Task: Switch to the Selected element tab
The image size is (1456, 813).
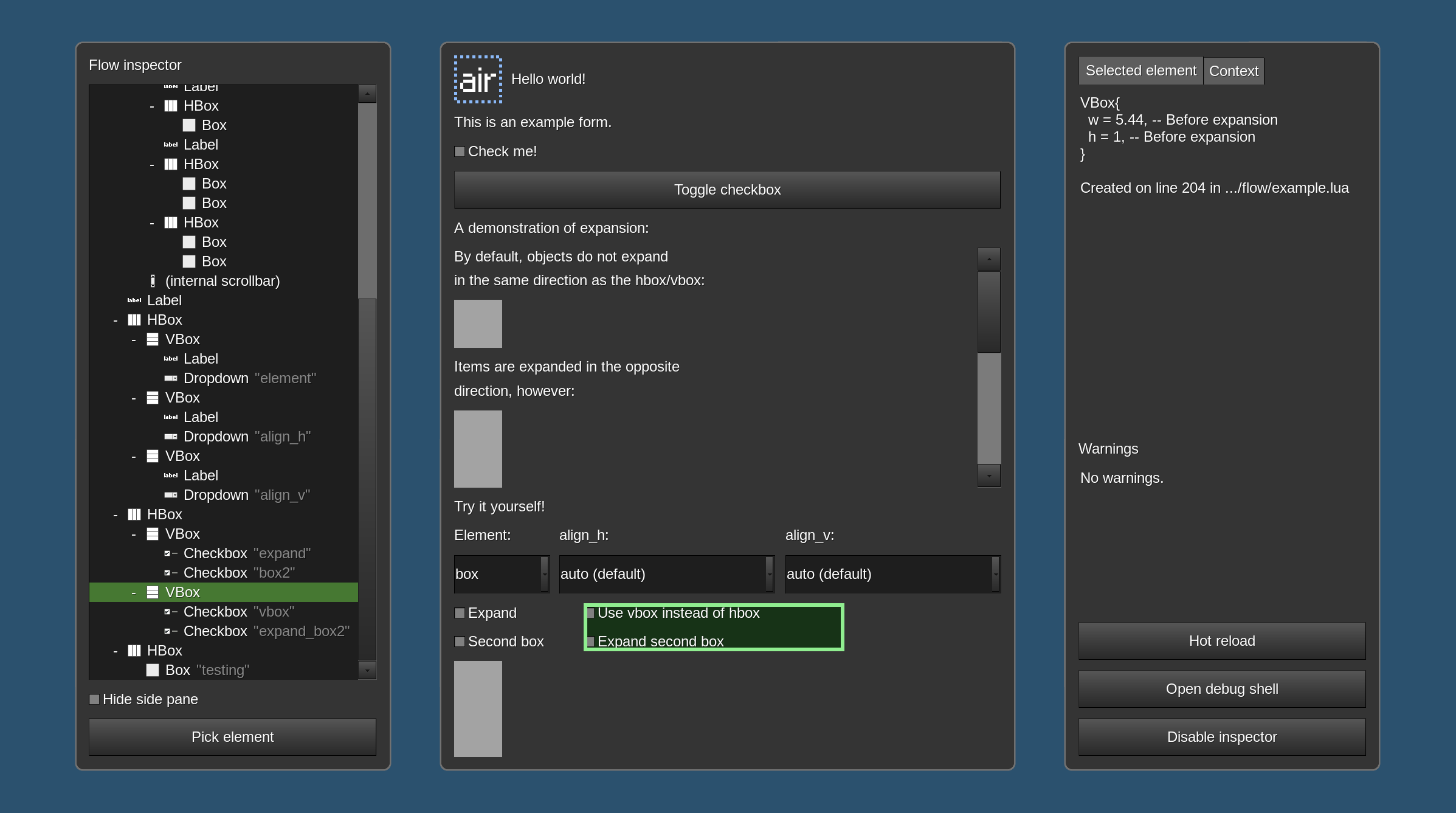Action: [x=1140, y=71]
